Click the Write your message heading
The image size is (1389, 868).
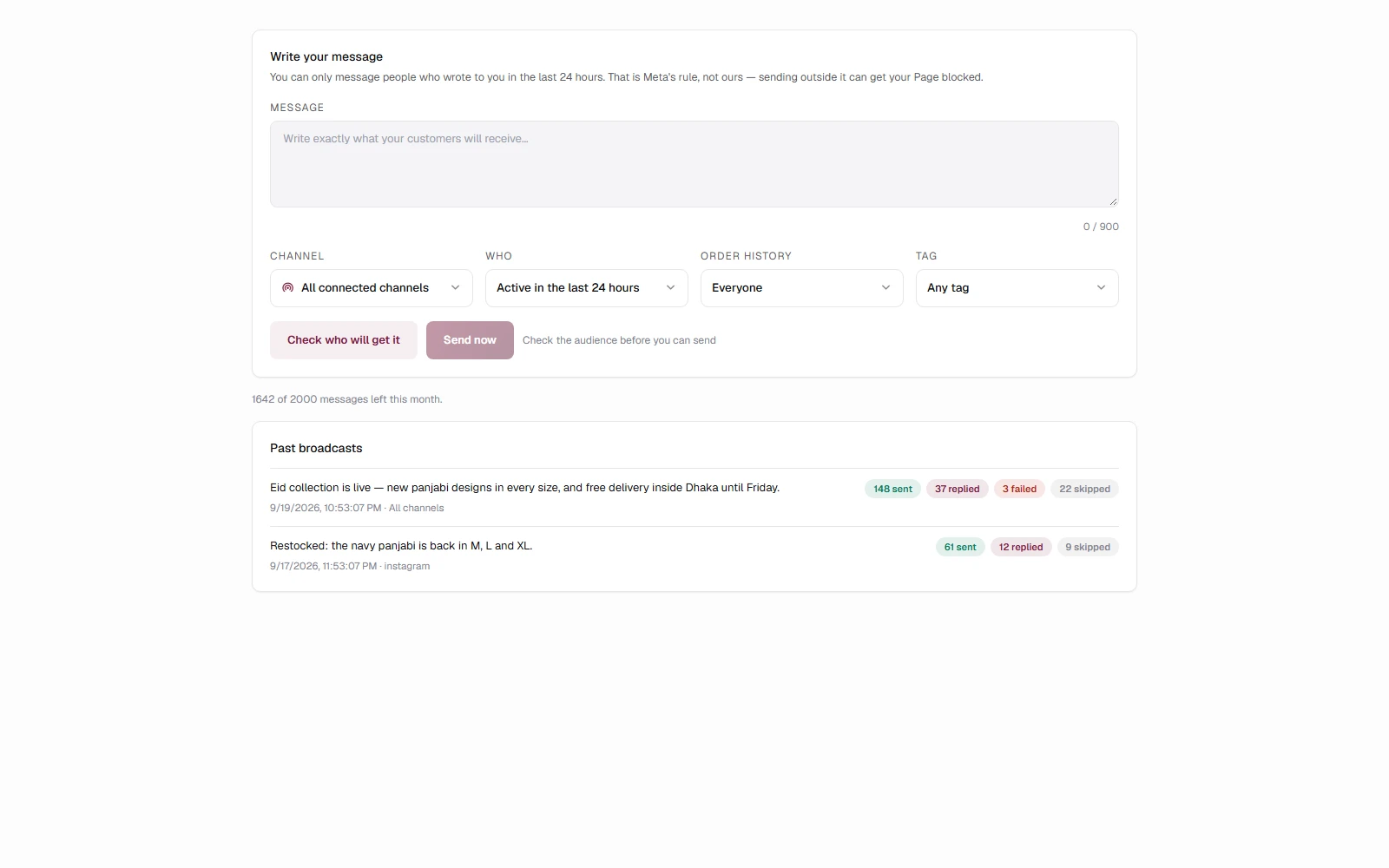click(x=326, y=56)
